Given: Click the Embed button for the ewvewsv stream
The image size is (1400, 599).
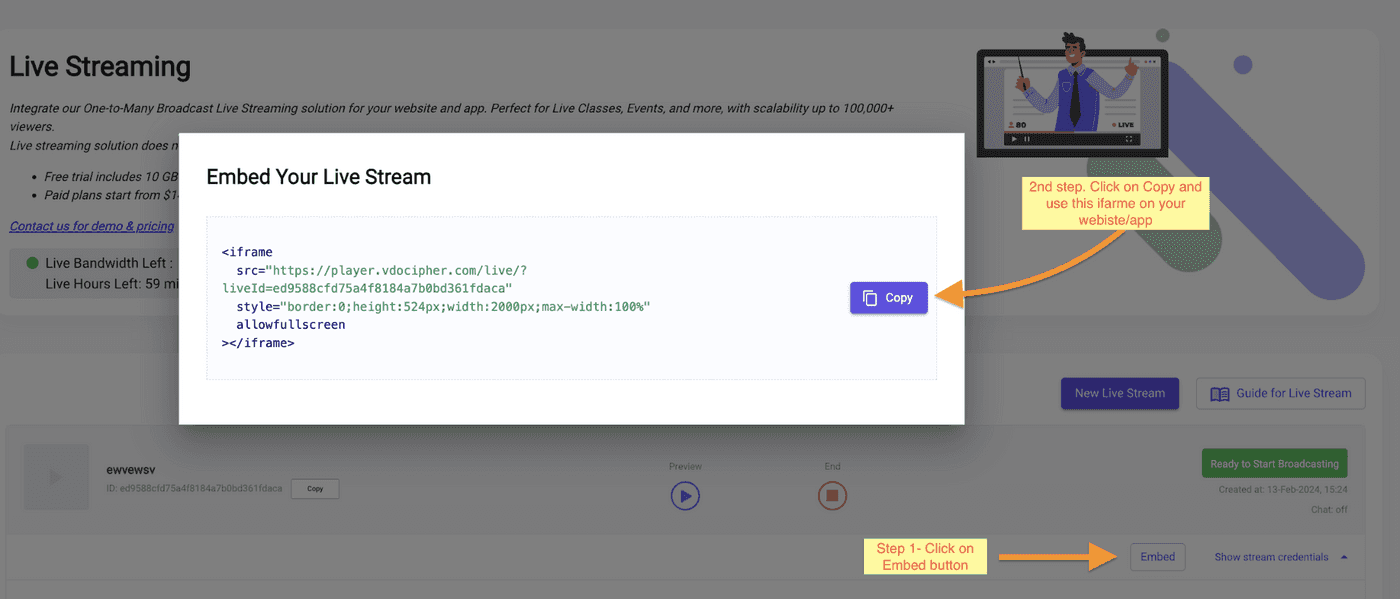Looking at the screenshot, I should tap(1157, 556).
